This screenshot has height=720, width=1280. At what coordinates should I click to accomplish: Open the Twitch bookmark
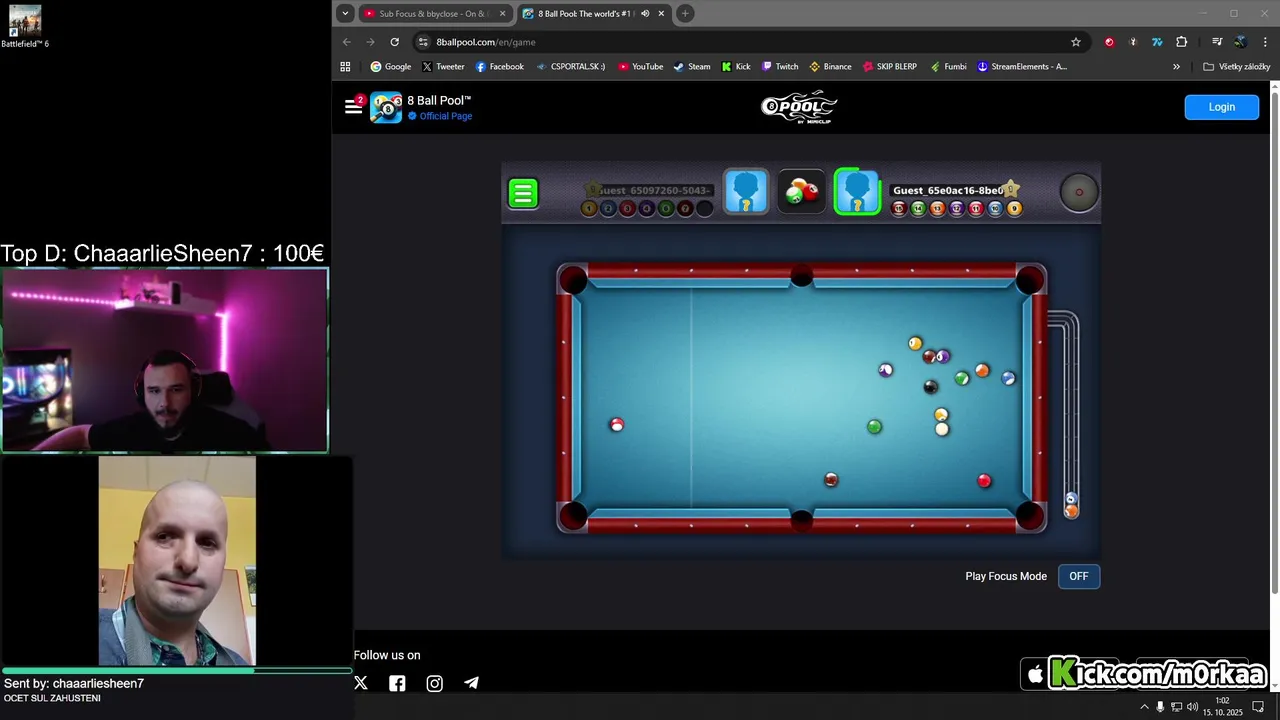point(780,67)
